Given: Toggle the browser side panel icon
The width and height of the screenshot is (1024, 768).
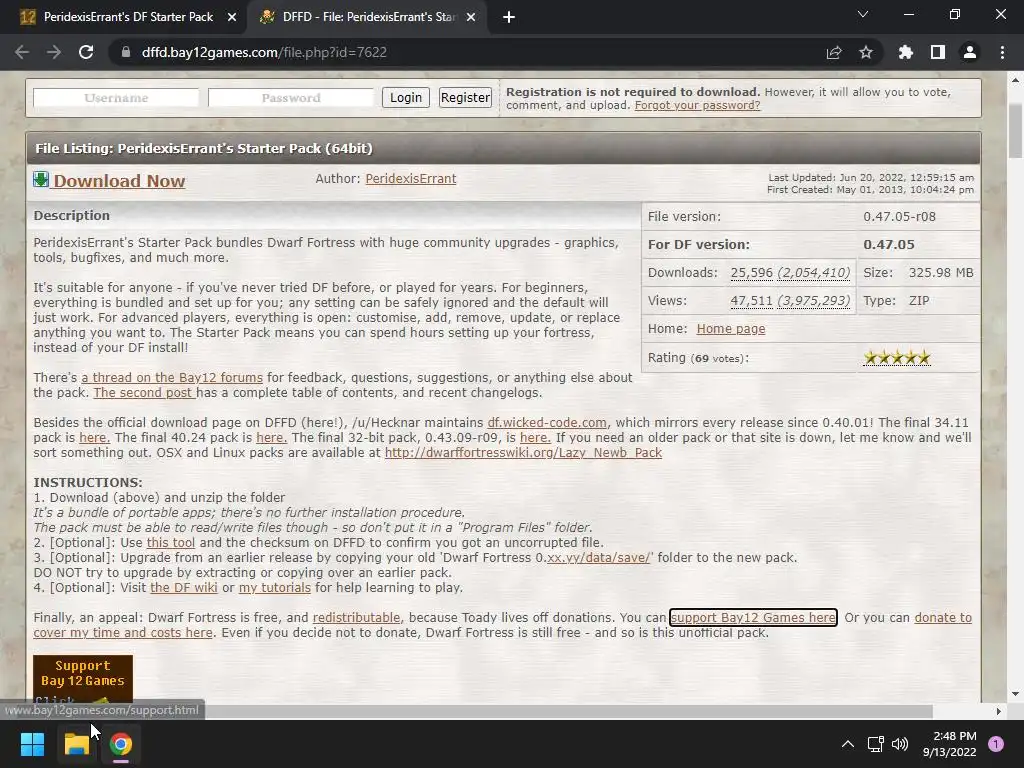Looking at the screenshot, I should click(x=938, y=52).
